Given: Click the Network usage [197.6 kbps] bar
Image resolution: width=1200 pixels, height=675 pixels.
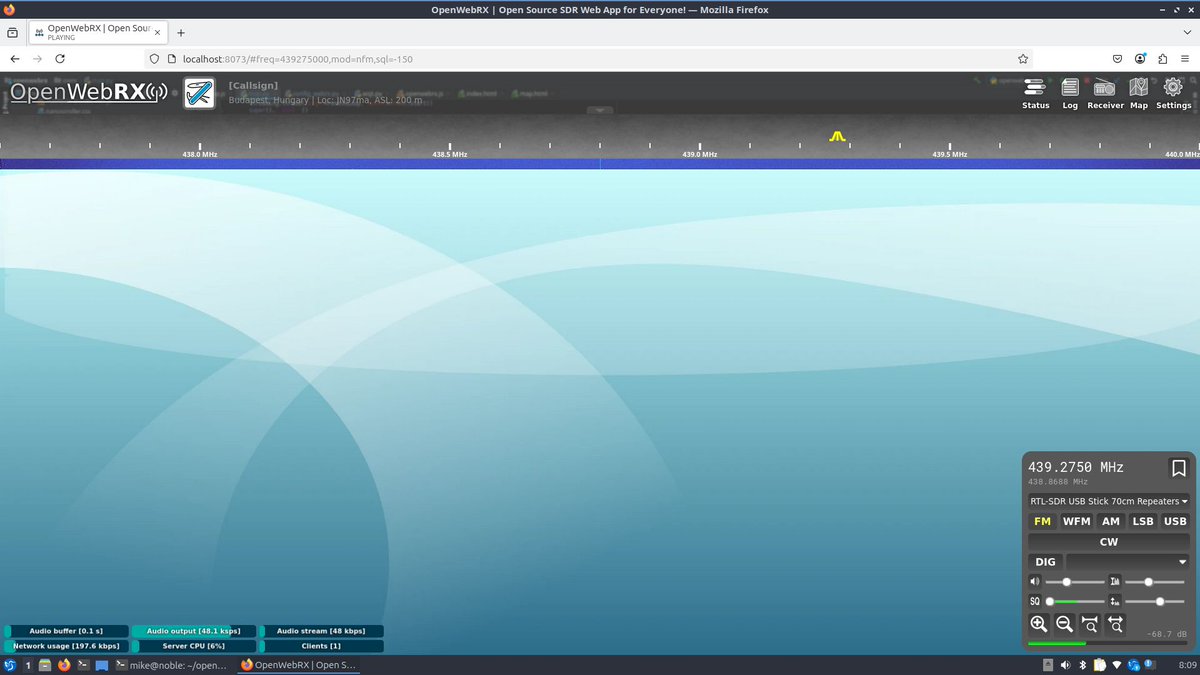Looking at the screenshot, I should (66, 646).
